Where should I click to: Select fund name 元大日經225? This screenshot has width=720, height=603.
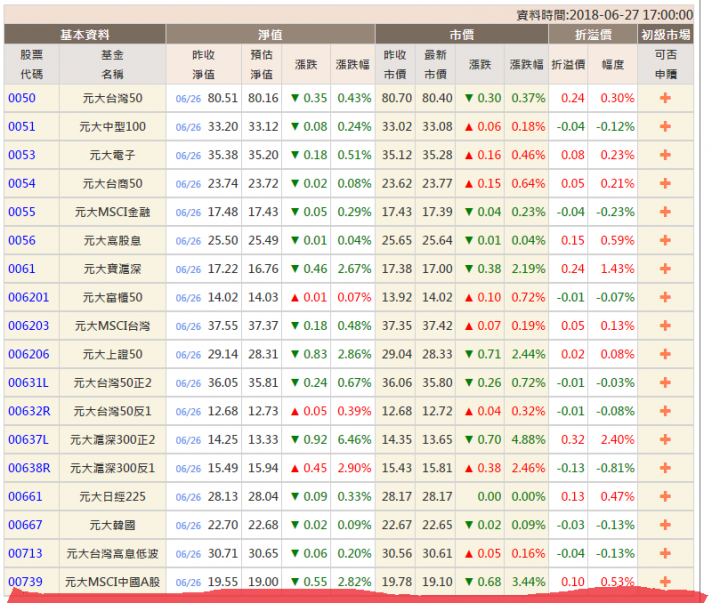(112, 496)
